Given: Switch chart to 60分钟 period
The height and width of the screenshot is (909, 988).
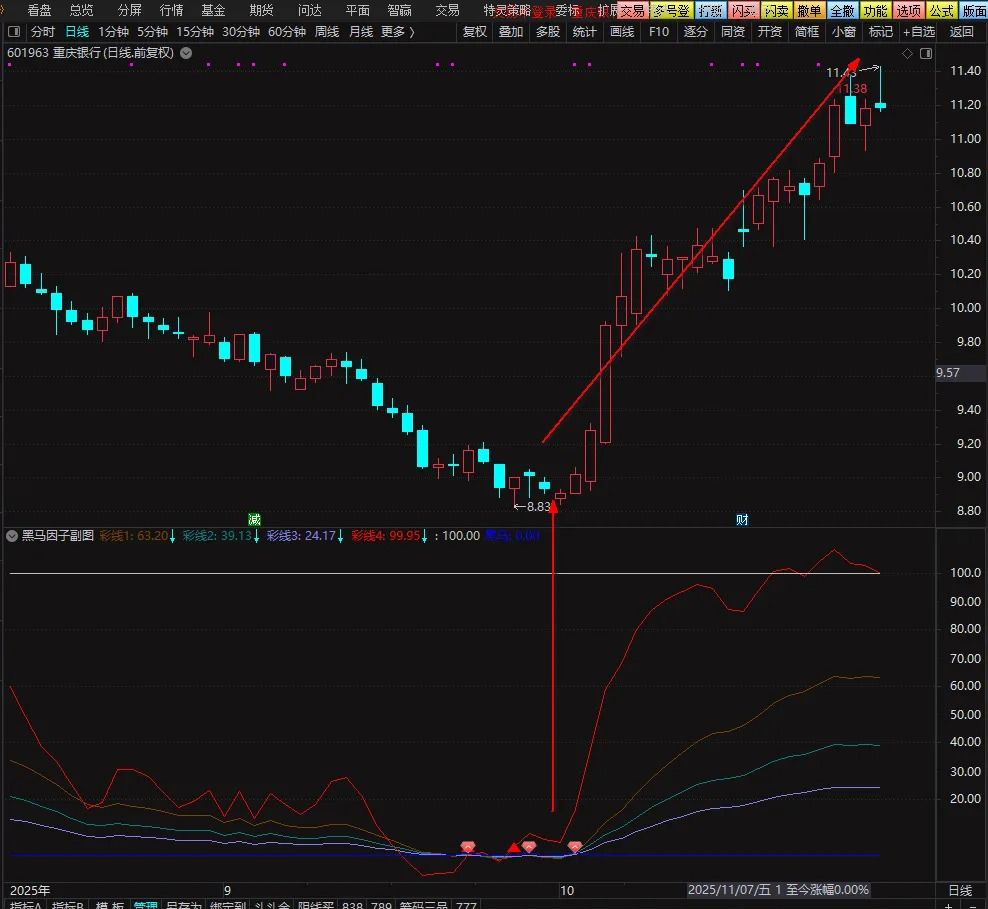Looking at the screenshot, I should pyautogui.click(x=286, y=32).
